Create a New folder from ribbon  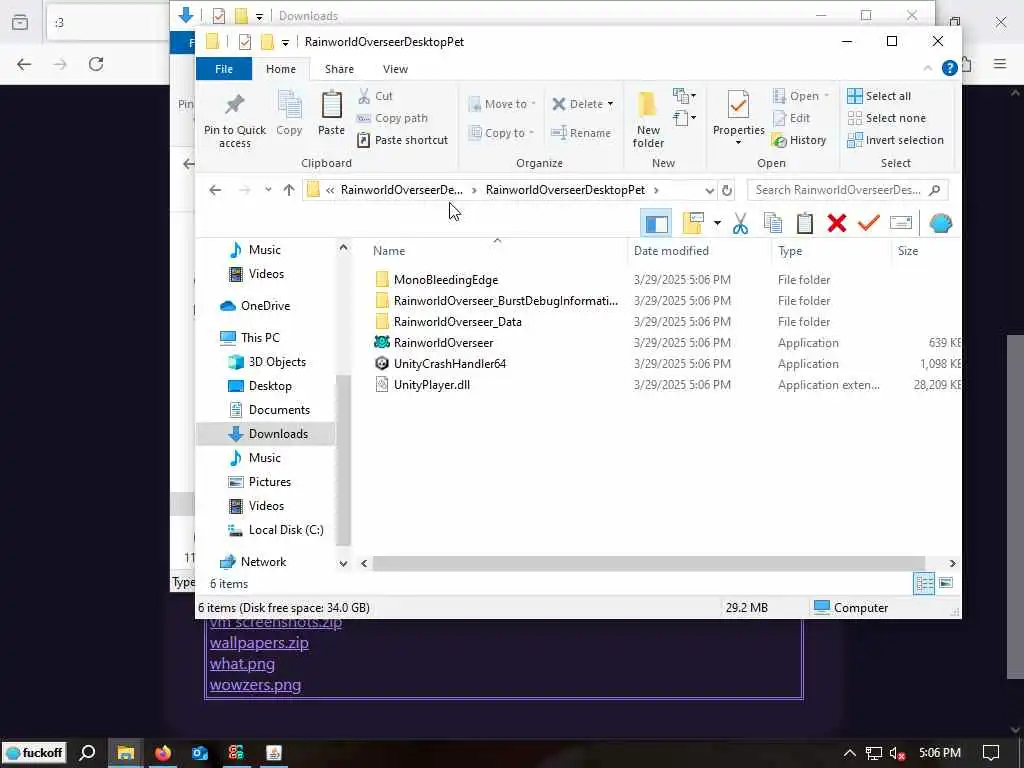pos(648,120)
